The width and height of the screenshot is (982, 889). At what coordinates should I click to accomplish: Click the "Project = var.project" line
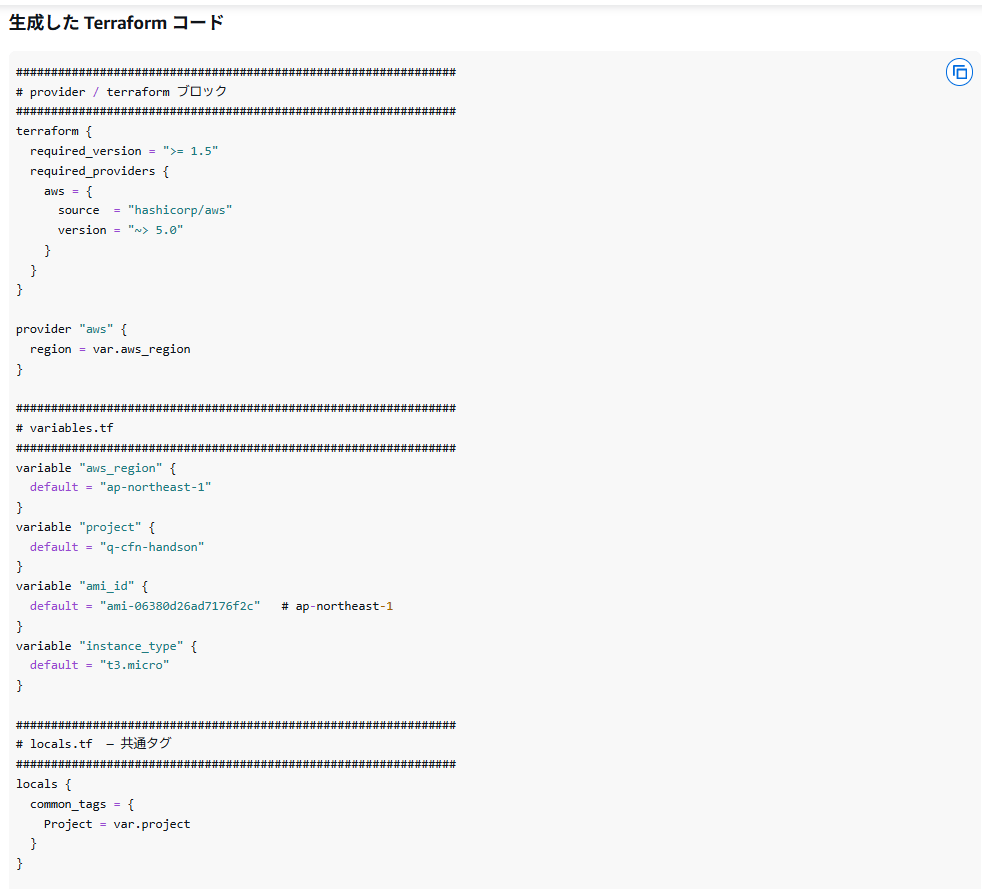coord(117,825)
